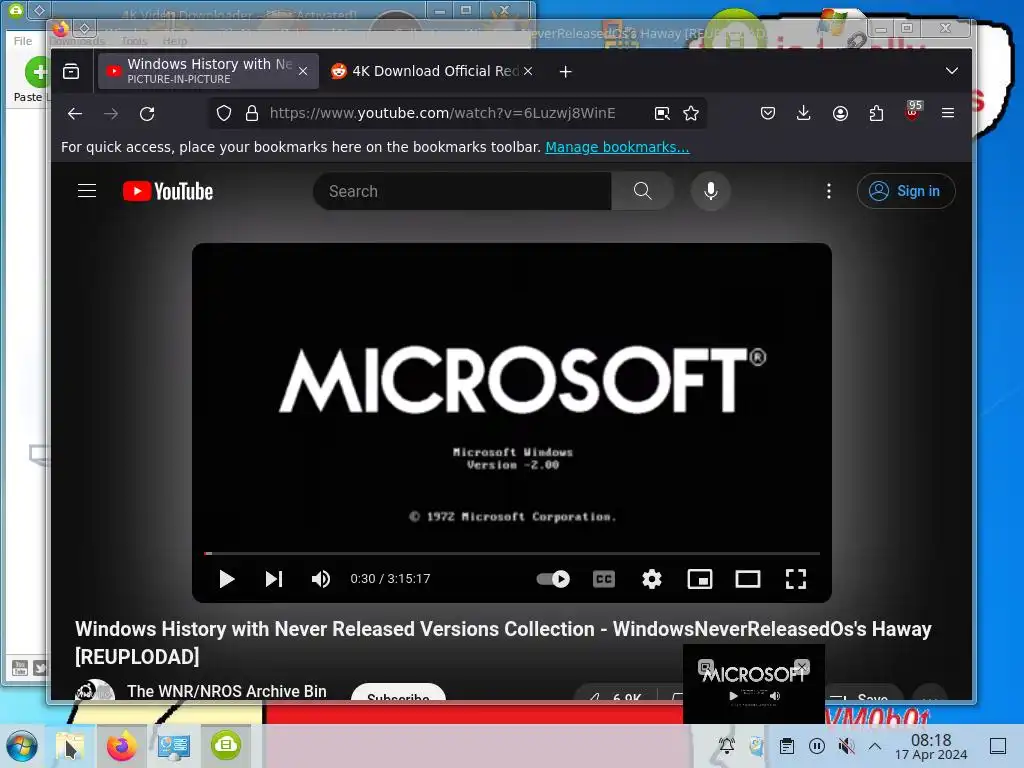
Task: Open the YouTube guide hamburger menu
Action: click(x=87, y=191)
